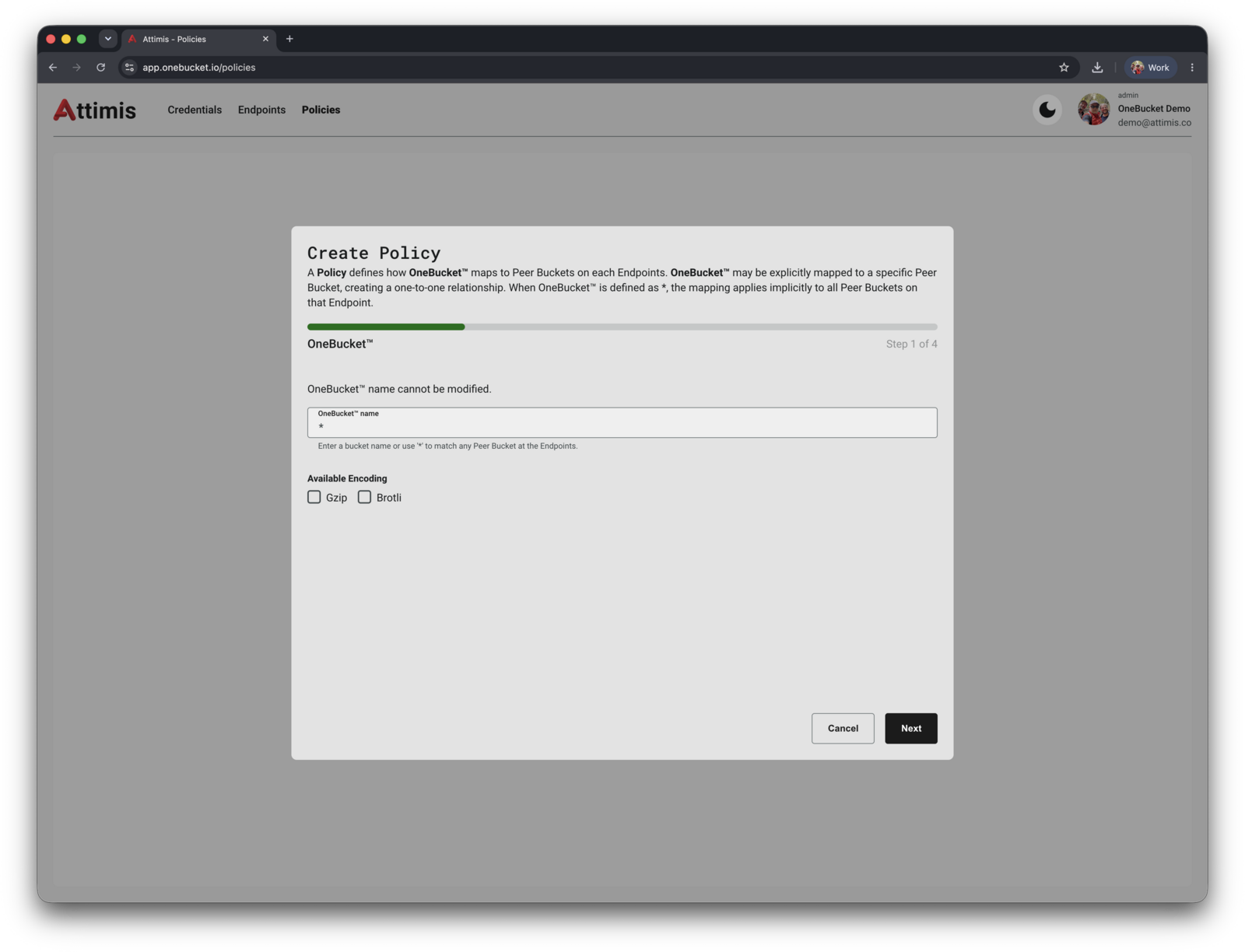Image resolution: width=1245 pixels, height=952 pixels.
Task: Open the Endpoints nav item
Action: point(261,110)
